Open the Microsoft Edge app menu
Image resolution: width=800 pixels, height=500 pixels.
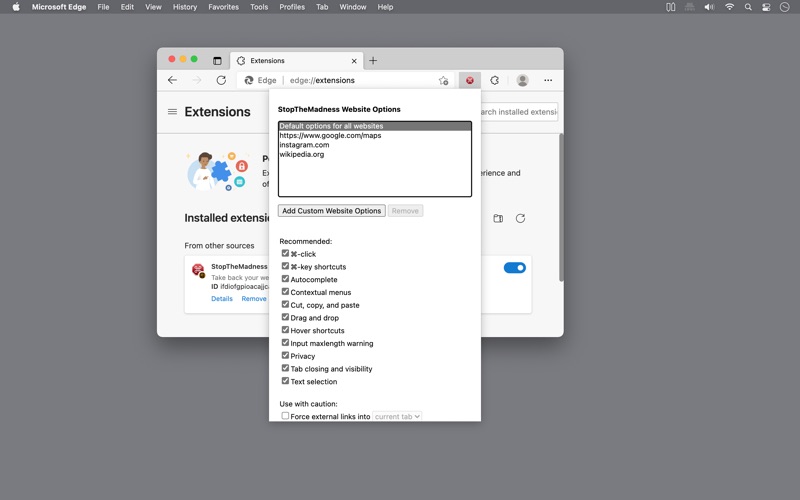coord(59,7)
